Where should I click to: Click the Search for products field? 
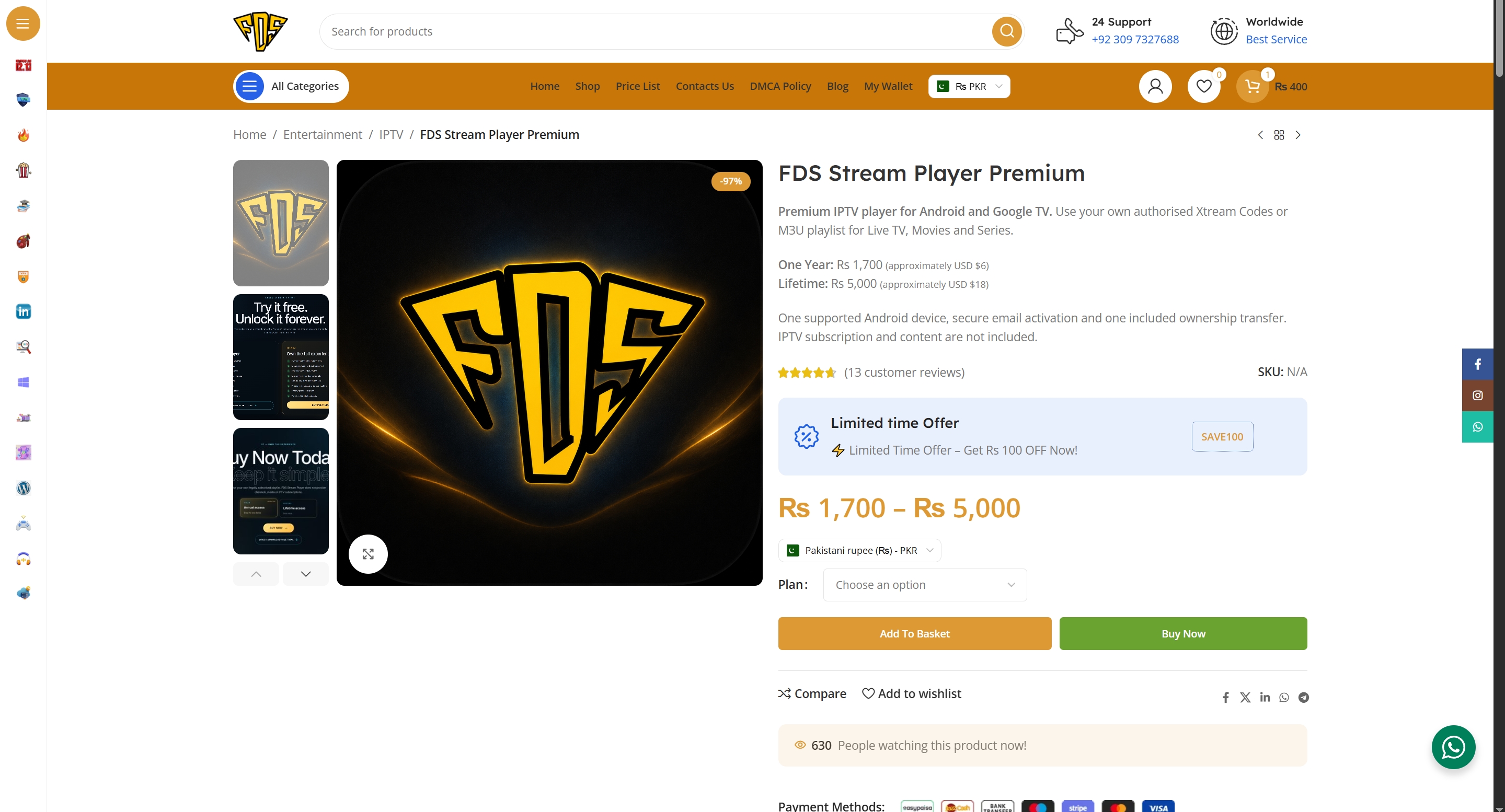click(654, 31)
